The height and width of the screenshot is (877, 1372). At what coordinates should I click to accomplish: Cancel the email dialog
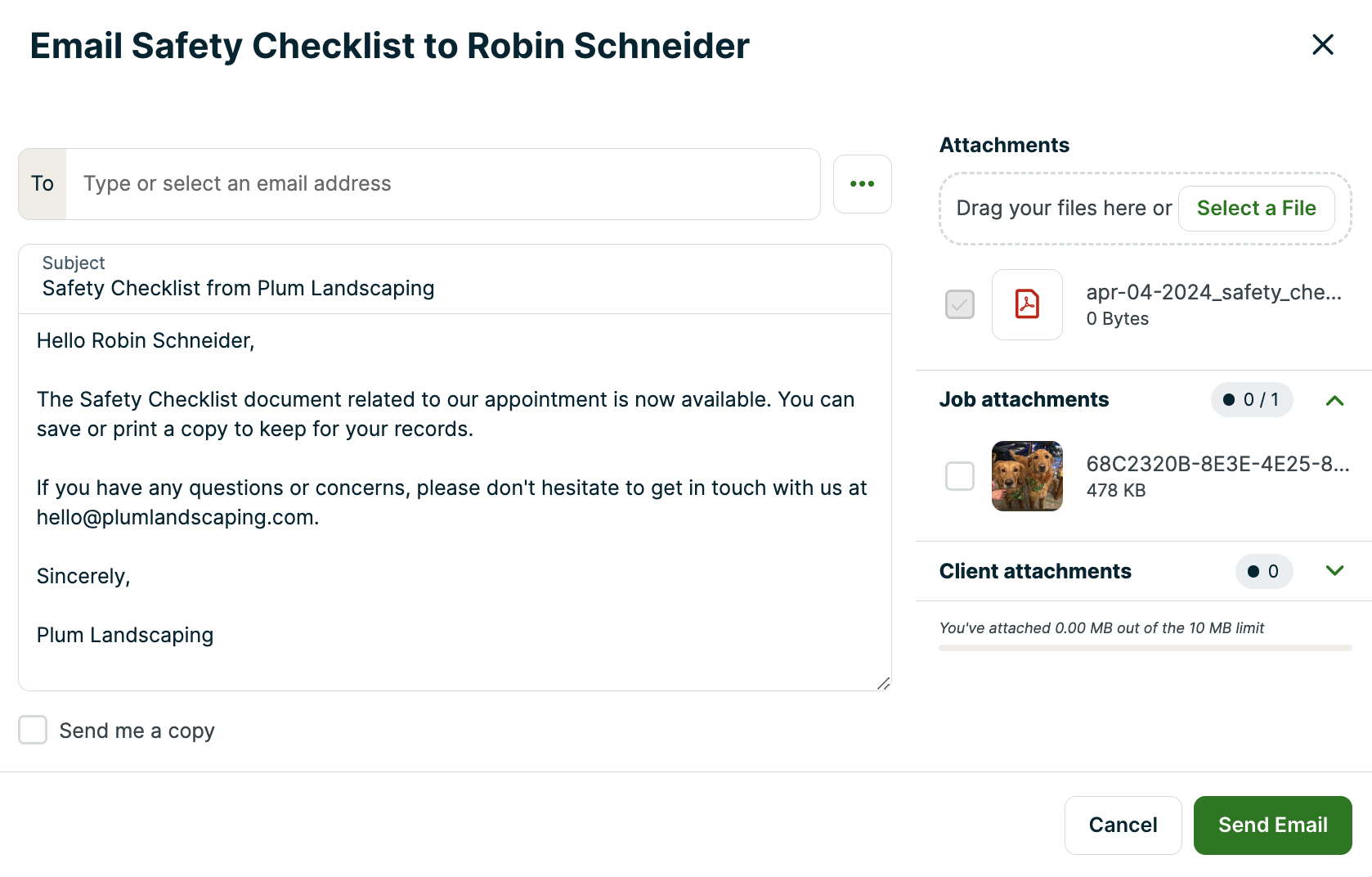1123,825
